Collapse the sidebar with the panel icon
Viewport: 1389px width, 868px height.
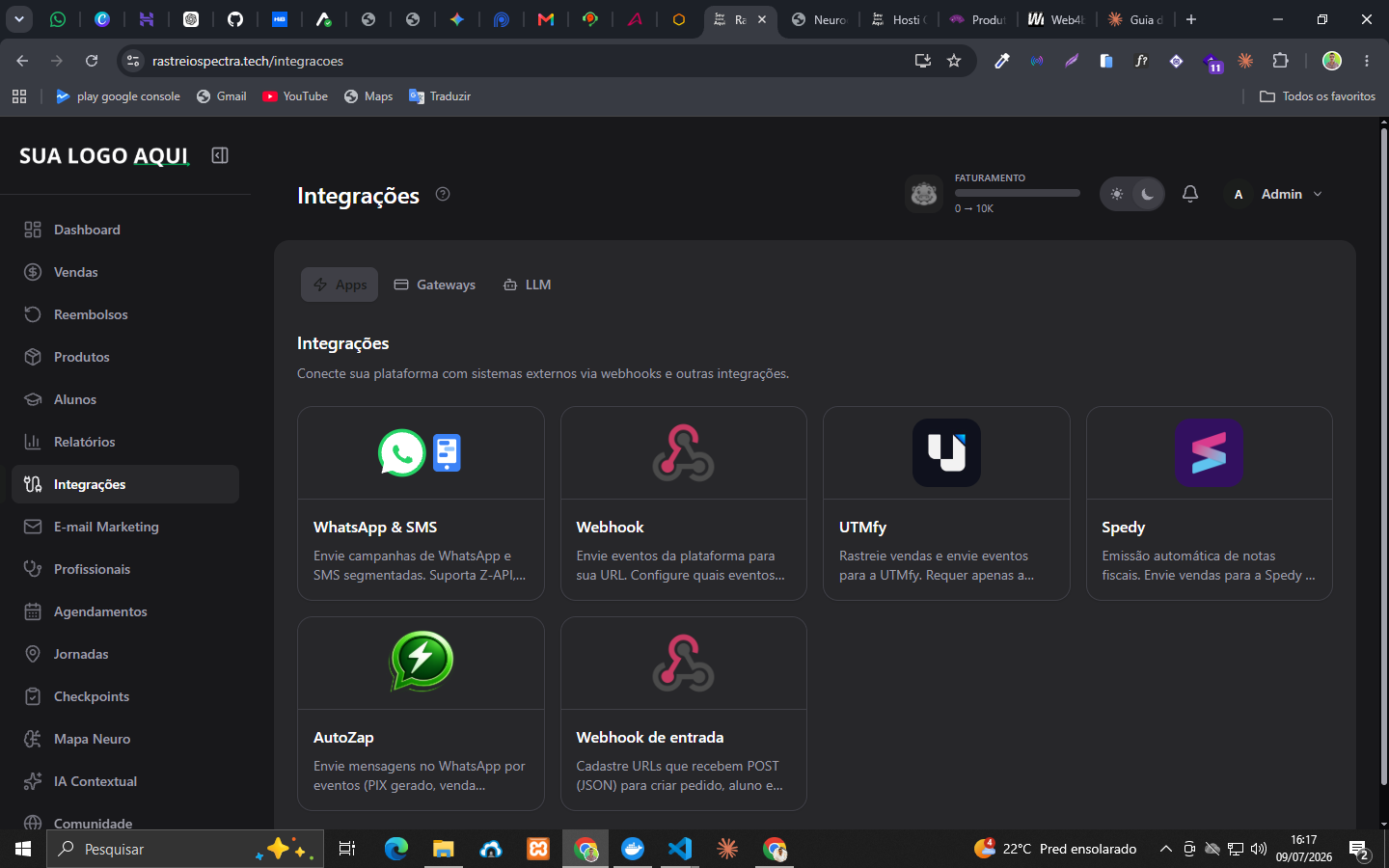220,155
